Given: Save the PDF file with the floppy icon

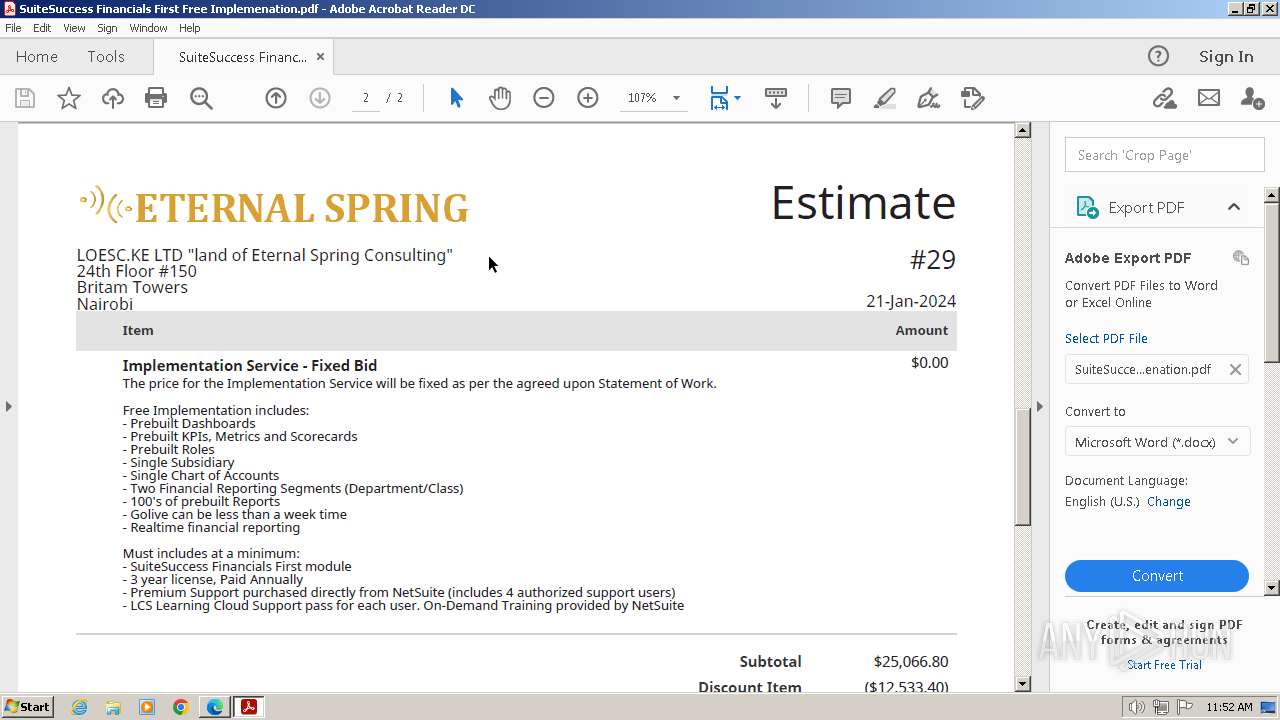Looking at the screenshot, I should (x=25, y=98).
